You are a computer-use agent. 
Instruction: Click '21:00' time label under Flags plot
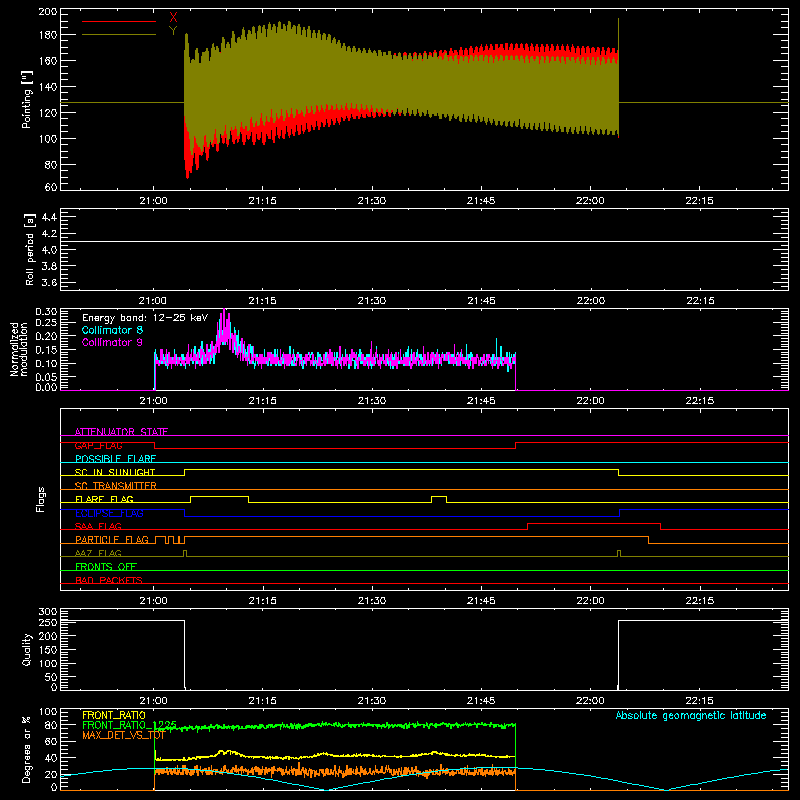(153, 601)
